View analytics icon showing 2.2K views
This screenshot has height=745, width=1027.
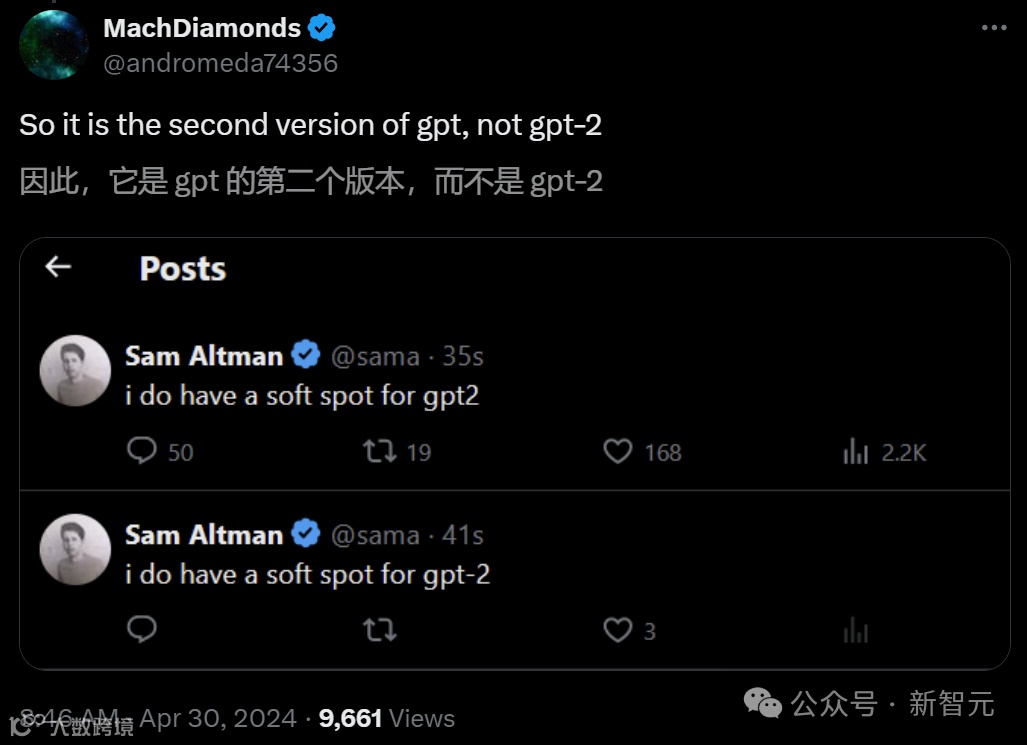(x=856, y=453)
